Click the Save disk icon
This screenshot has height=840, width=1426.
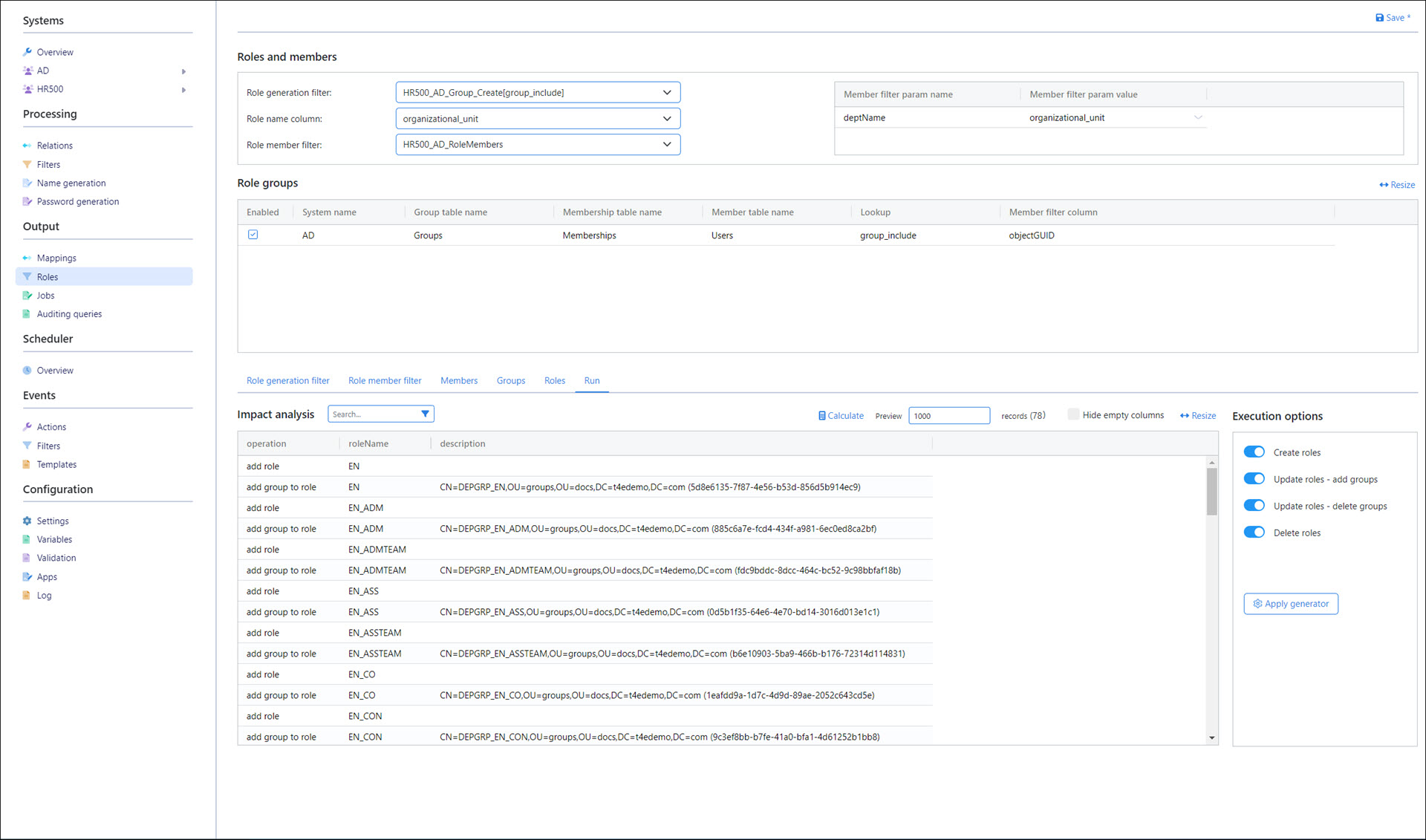(x=1379, y=18)
